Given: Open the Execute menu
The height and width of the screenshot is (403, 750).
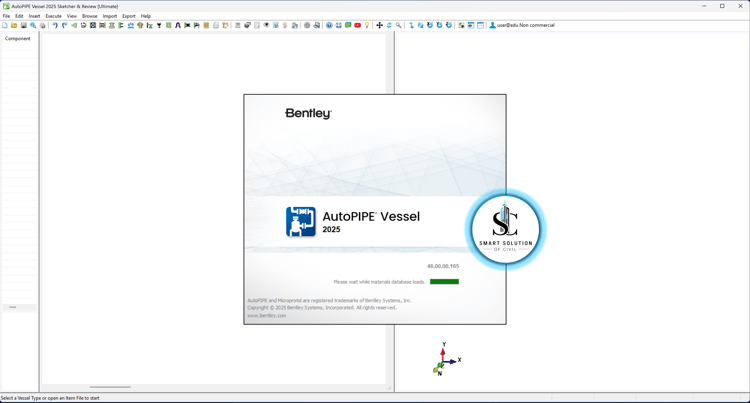Looking at the screenshot, I should (54, 16).
